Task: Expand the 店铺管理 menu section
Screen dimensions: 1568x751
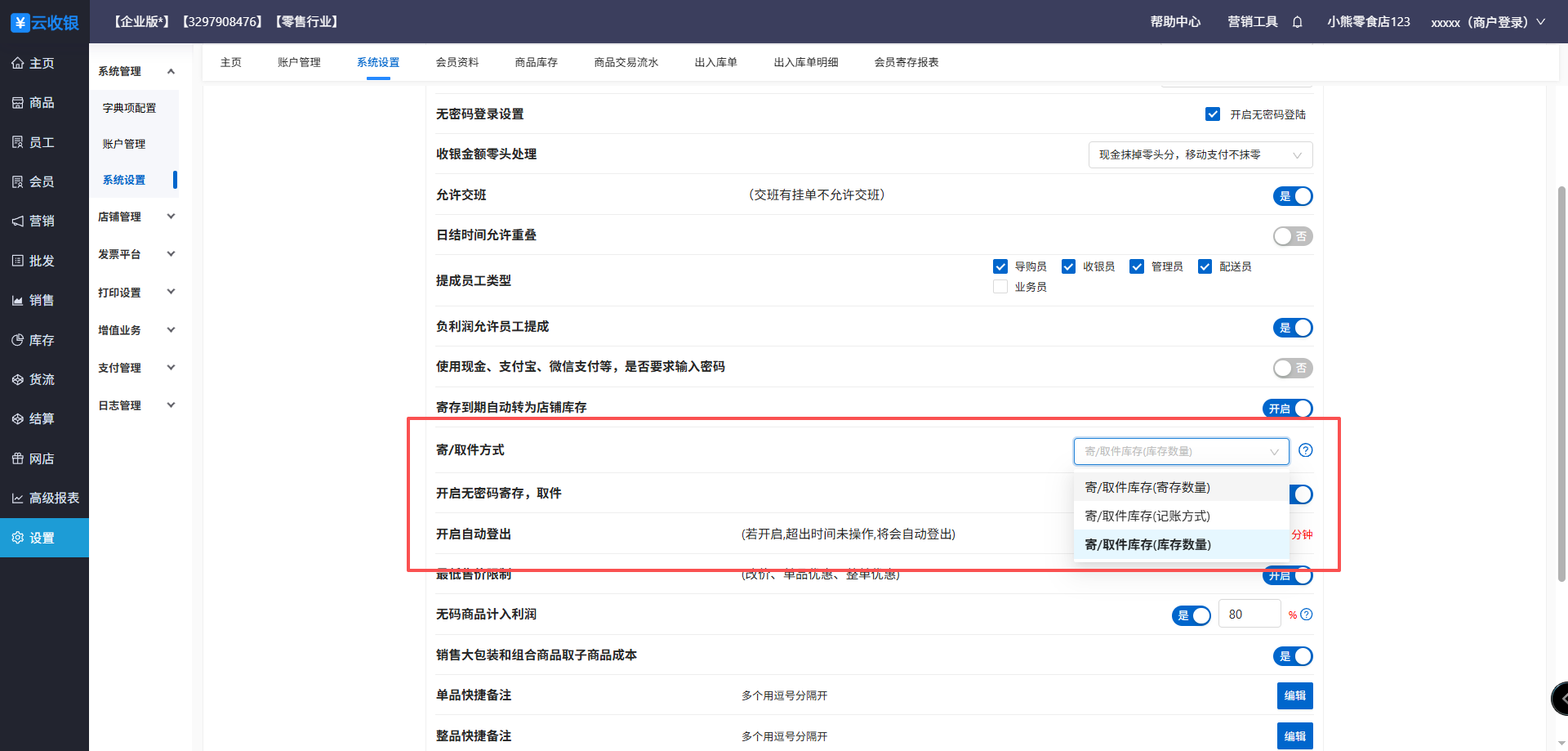Action: click(135, 217)
